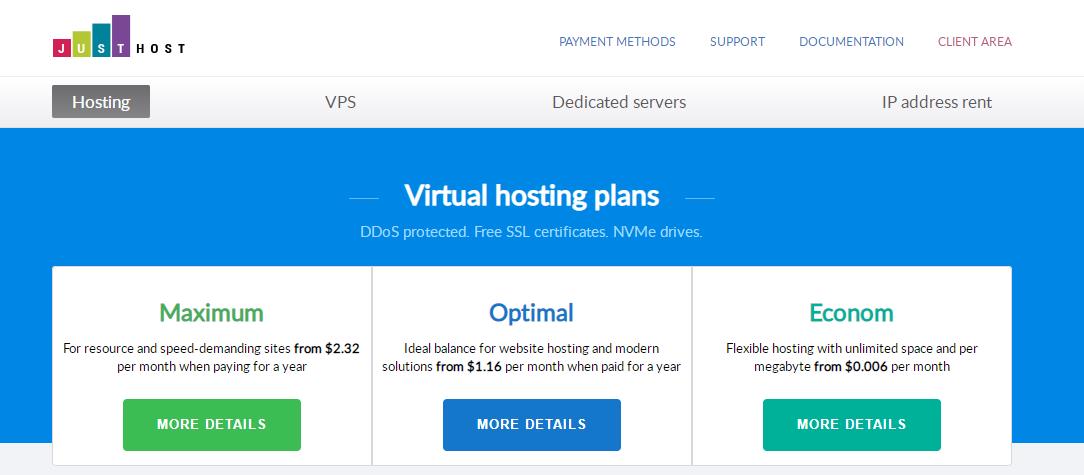Image resolution: width=1084 pixels, height=475 pixels.
Task: Open the Documentation link
Action: (851, 42)
